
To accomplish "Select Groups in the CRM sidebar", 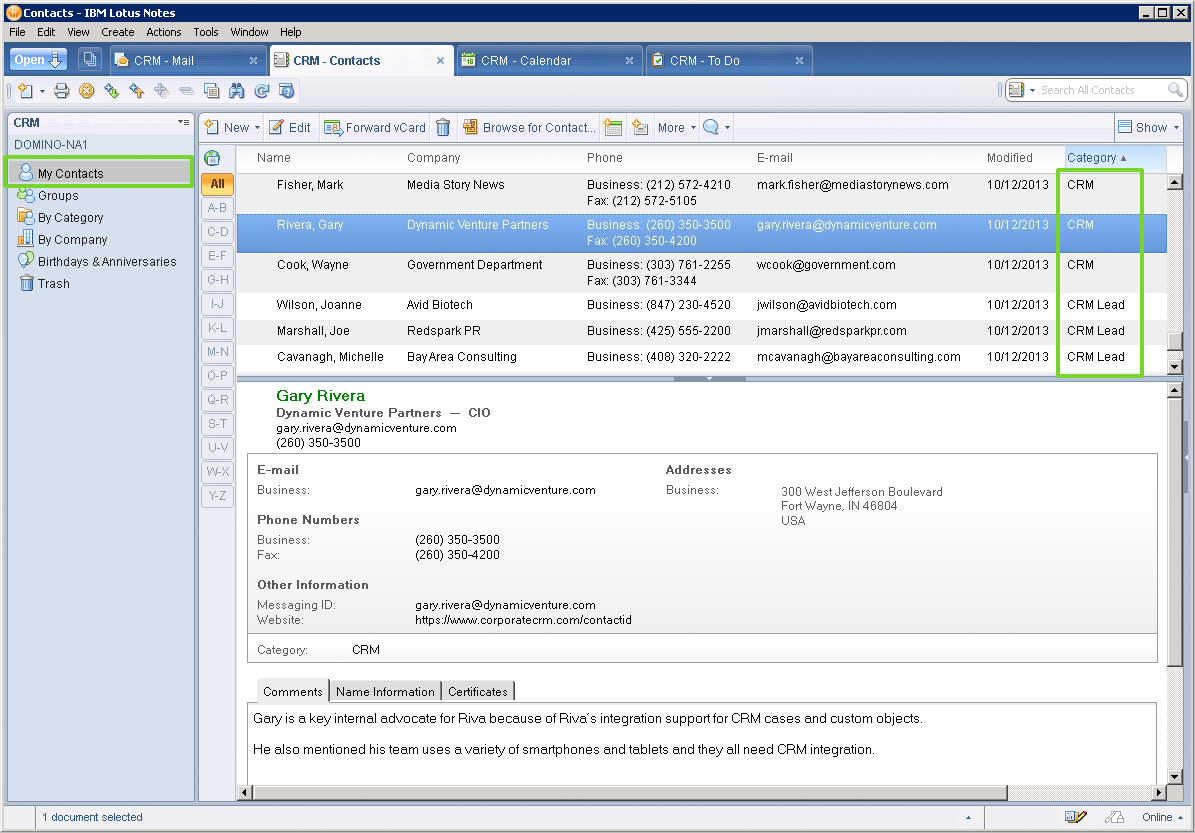I will point(58,195).
